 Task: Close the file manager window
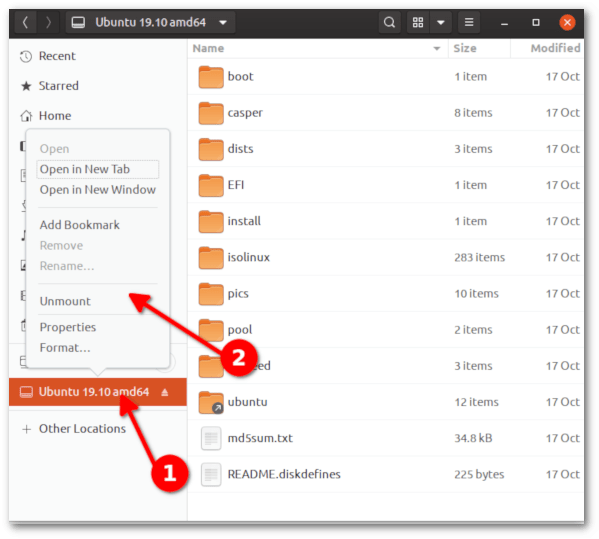point(567,23)
